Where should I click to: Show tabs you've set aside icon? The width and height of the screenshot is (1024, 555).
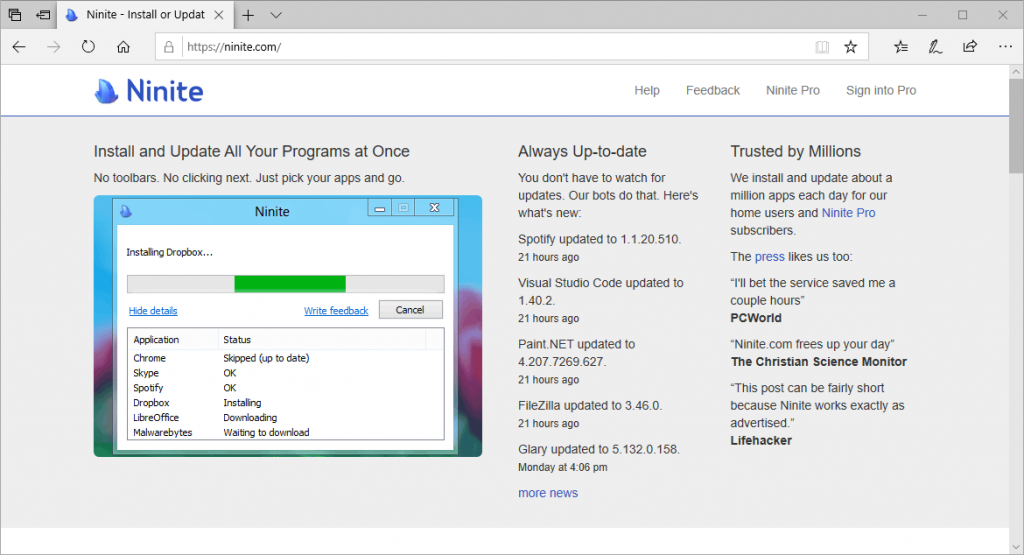[x=14, y=14]
